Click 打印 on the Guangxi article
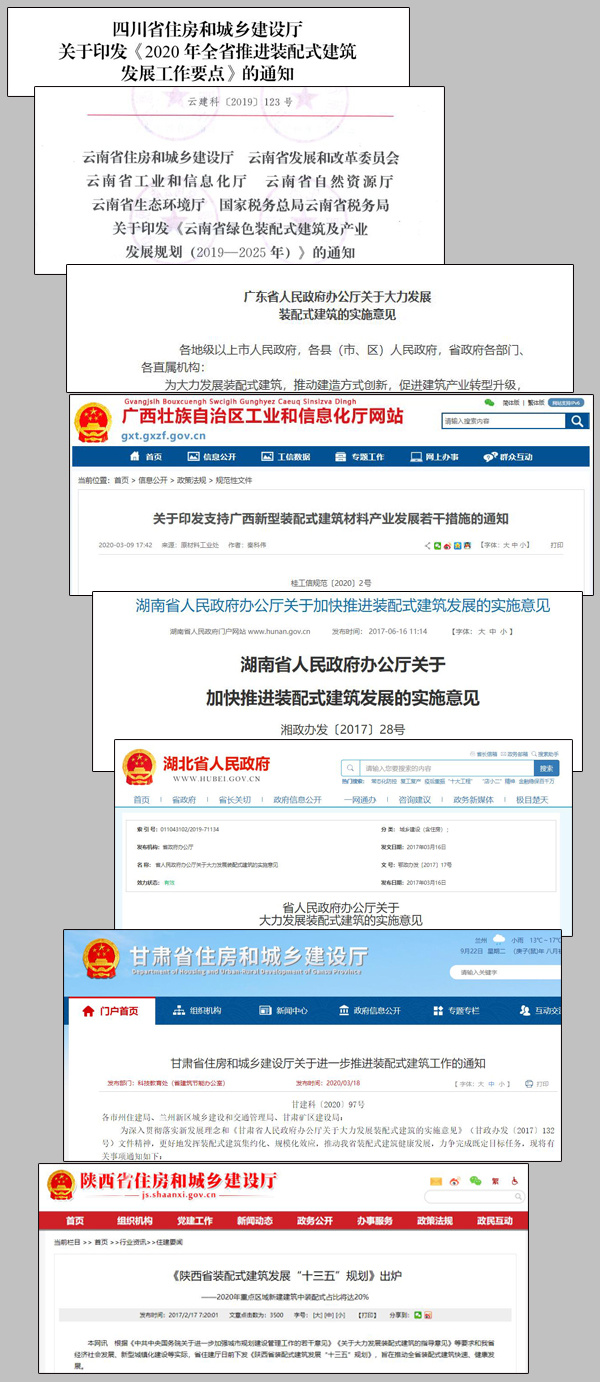This screenshot has height=1382, width=600. 556,545
